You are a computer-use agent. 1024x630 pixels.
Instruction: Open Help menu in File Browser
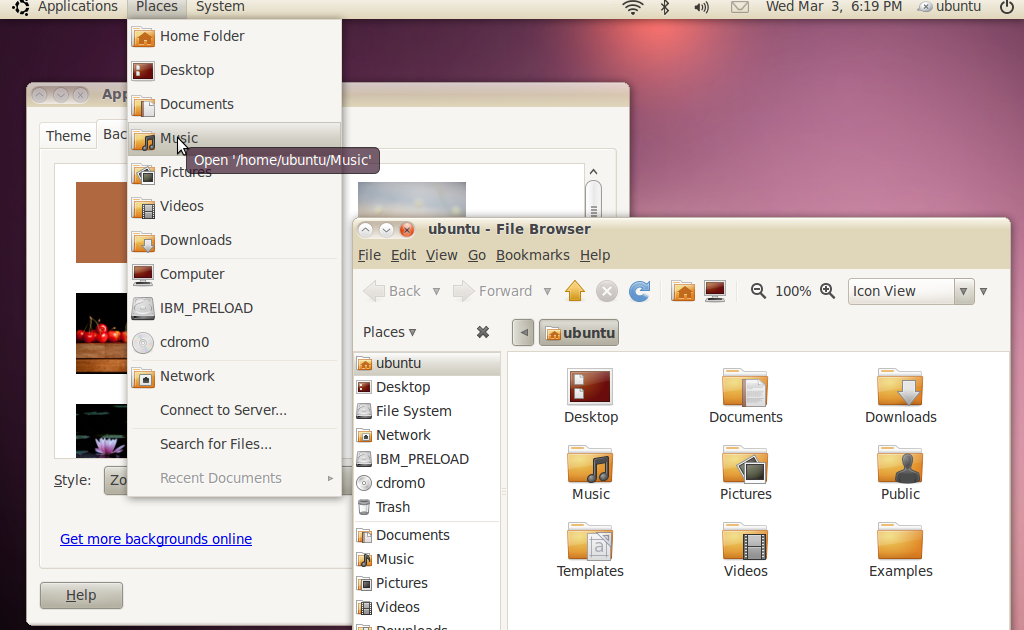pos(595,255)
